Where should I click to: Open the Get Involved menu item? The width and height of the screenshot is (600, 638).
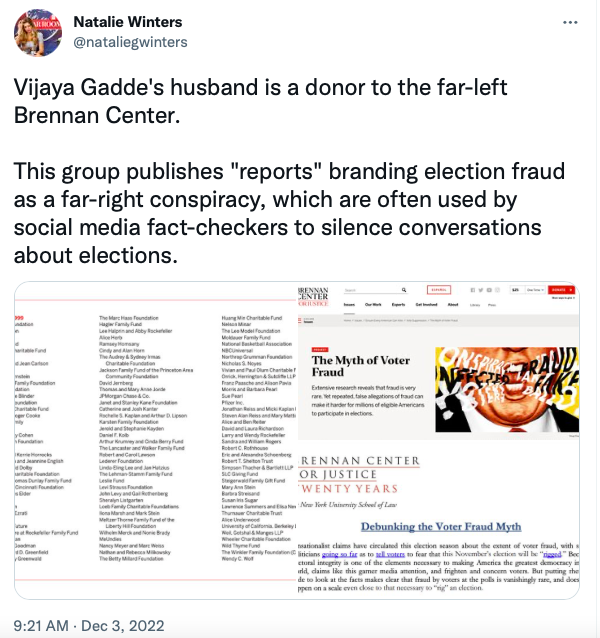(x=424, y=304)
